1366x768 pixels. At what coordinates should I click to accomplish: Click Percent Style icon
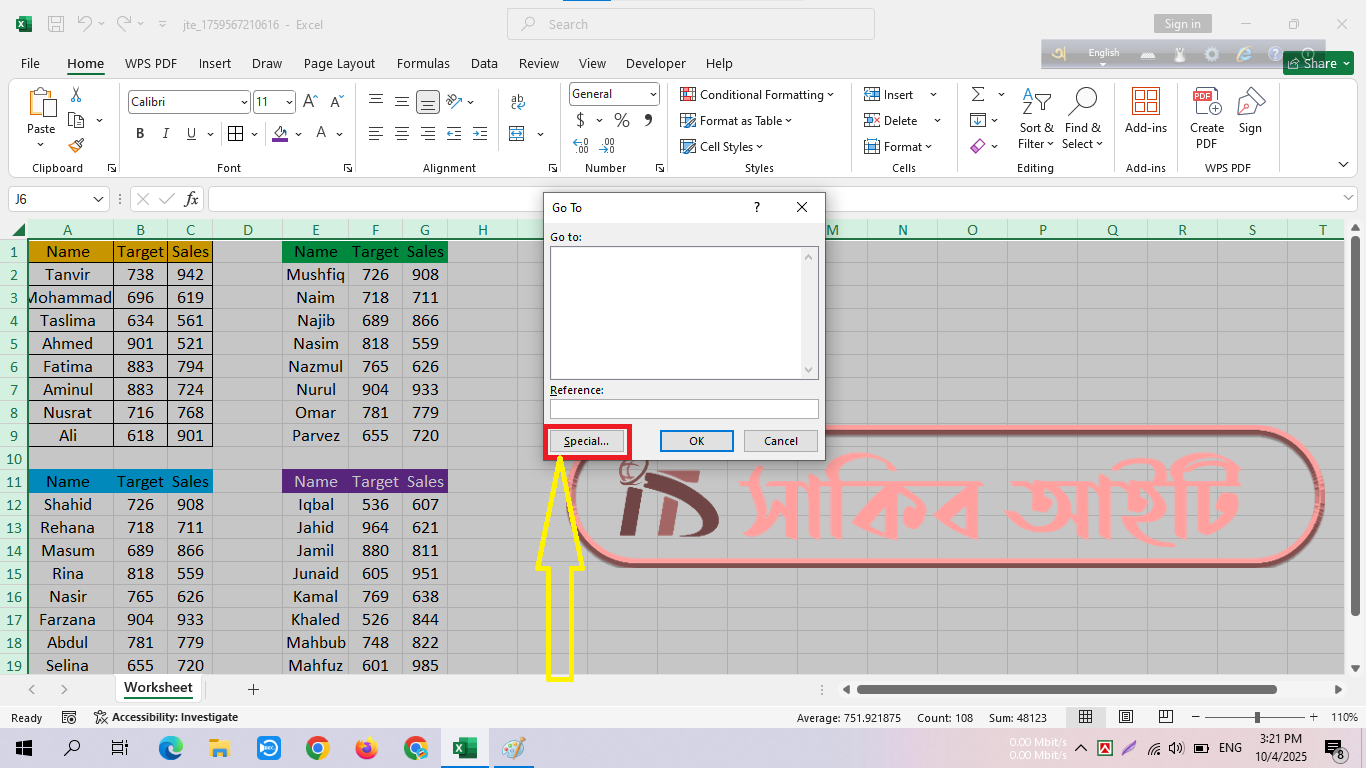pos(622,120)
